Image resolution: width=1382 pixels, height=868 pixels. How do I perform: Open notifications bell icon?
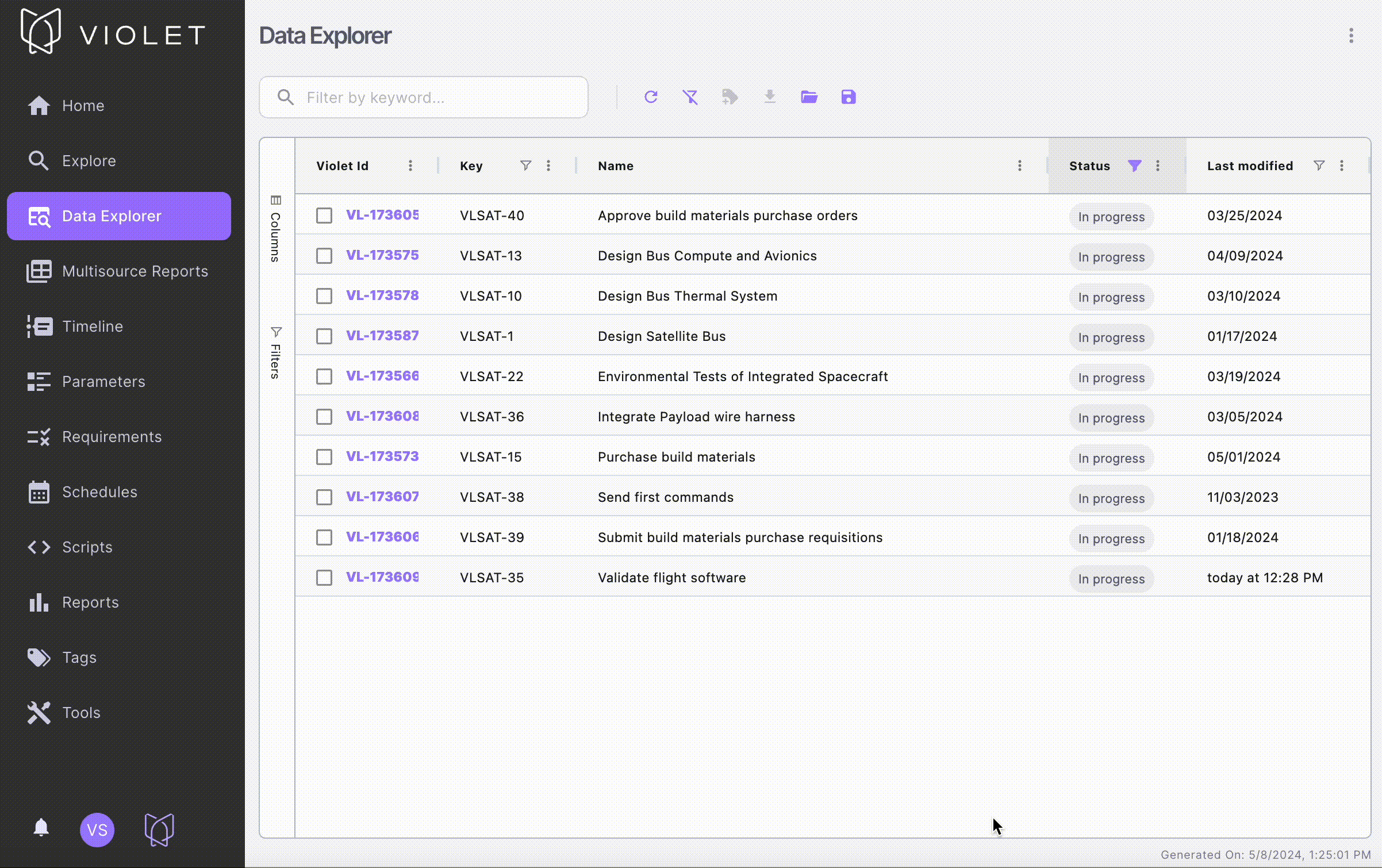tap(41, 828)
